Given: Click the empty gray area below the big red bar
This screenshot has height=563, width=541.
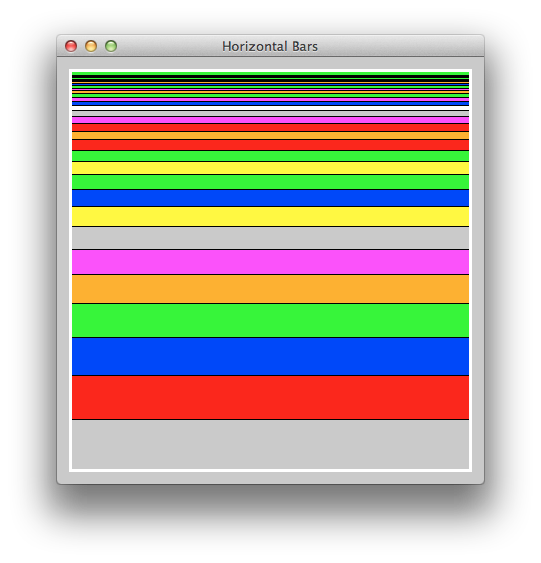Looking at the screenshot, I should (x=270, y=444).
